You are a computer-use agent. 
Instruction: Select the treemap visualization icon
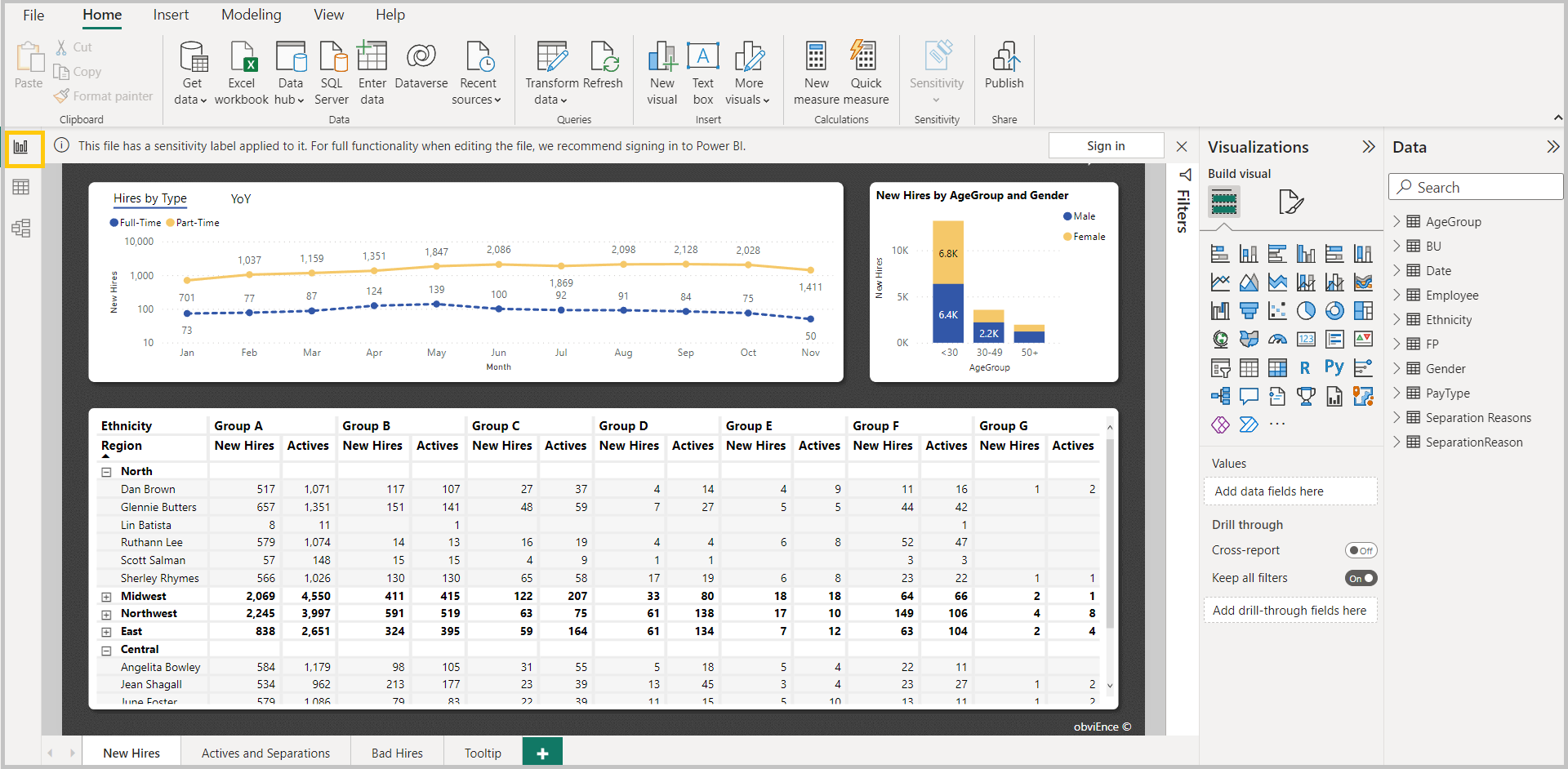[x=1362, y=310]
